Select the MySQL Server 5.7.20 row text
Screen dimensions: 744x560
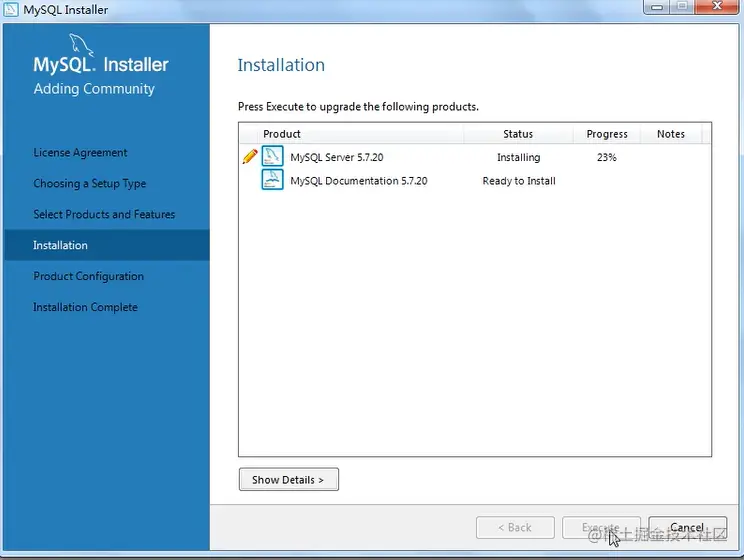point(337,157)
